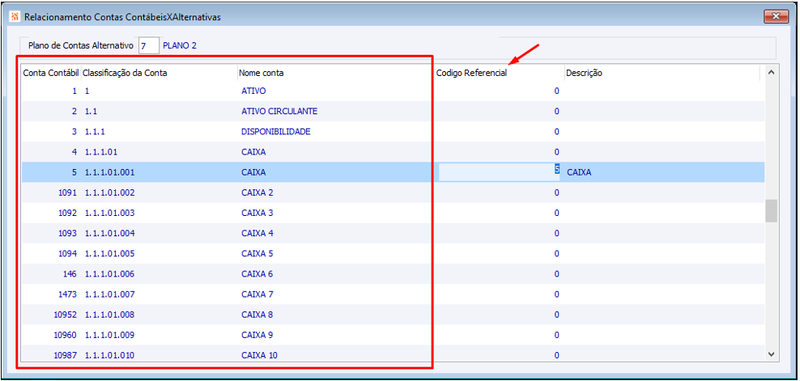Viewport: 800px width, 381px height.
Task: Click account number 1094
Action: 67,253
